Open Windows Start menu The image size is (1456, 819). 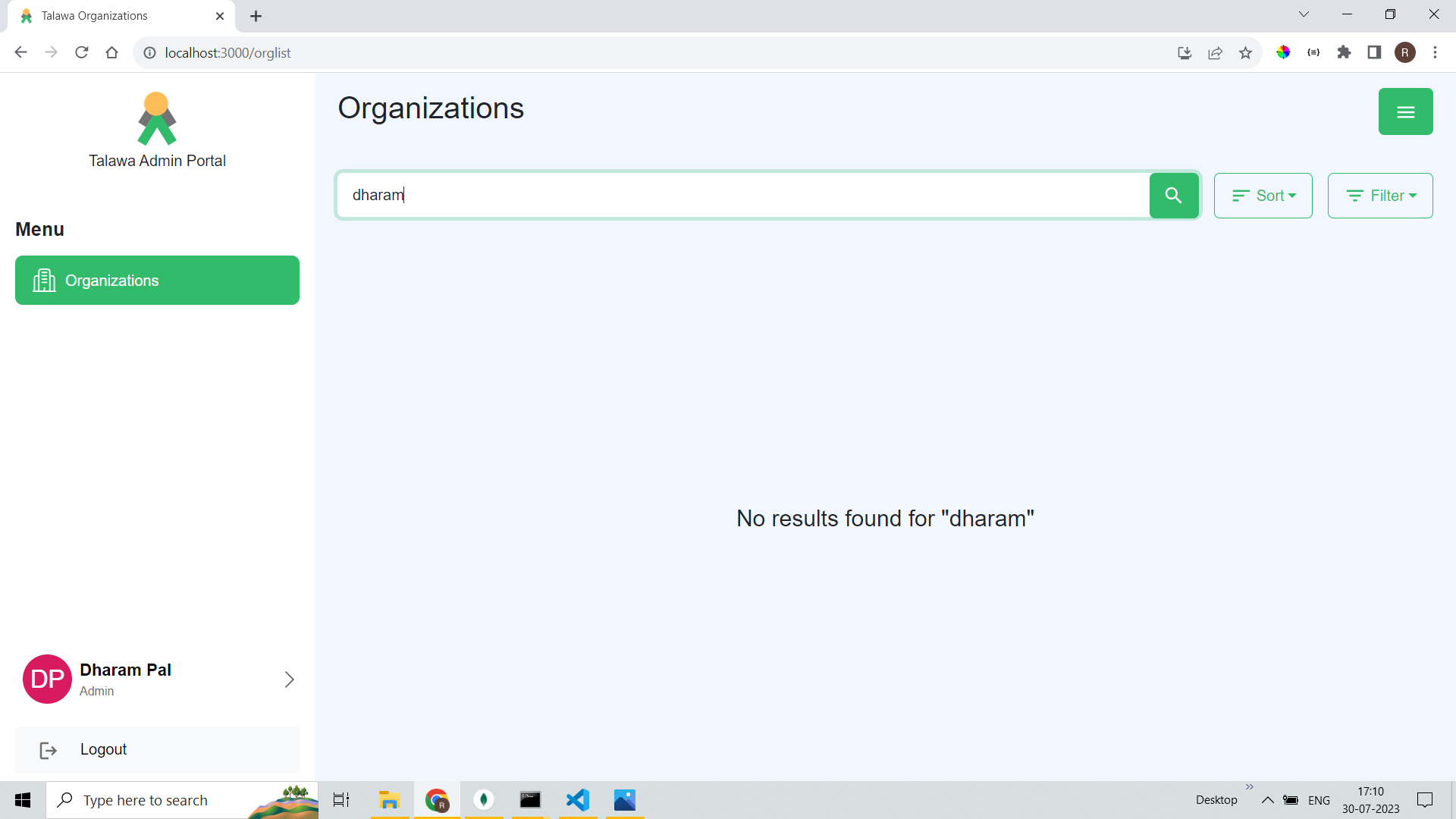click(x=23, y=800)
